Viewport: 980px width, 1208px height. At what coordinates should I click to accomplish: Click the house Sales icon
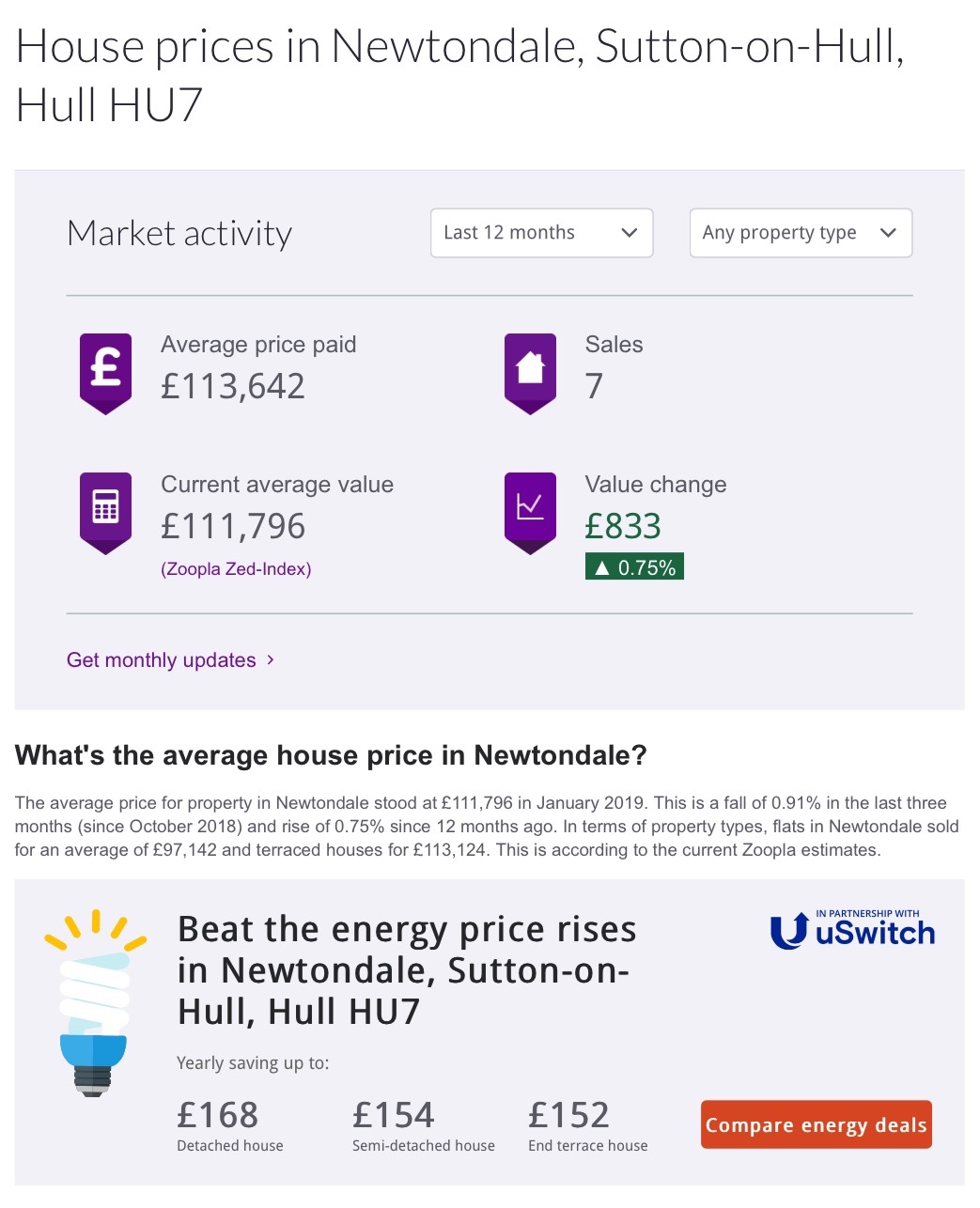(x=530, y=371)
